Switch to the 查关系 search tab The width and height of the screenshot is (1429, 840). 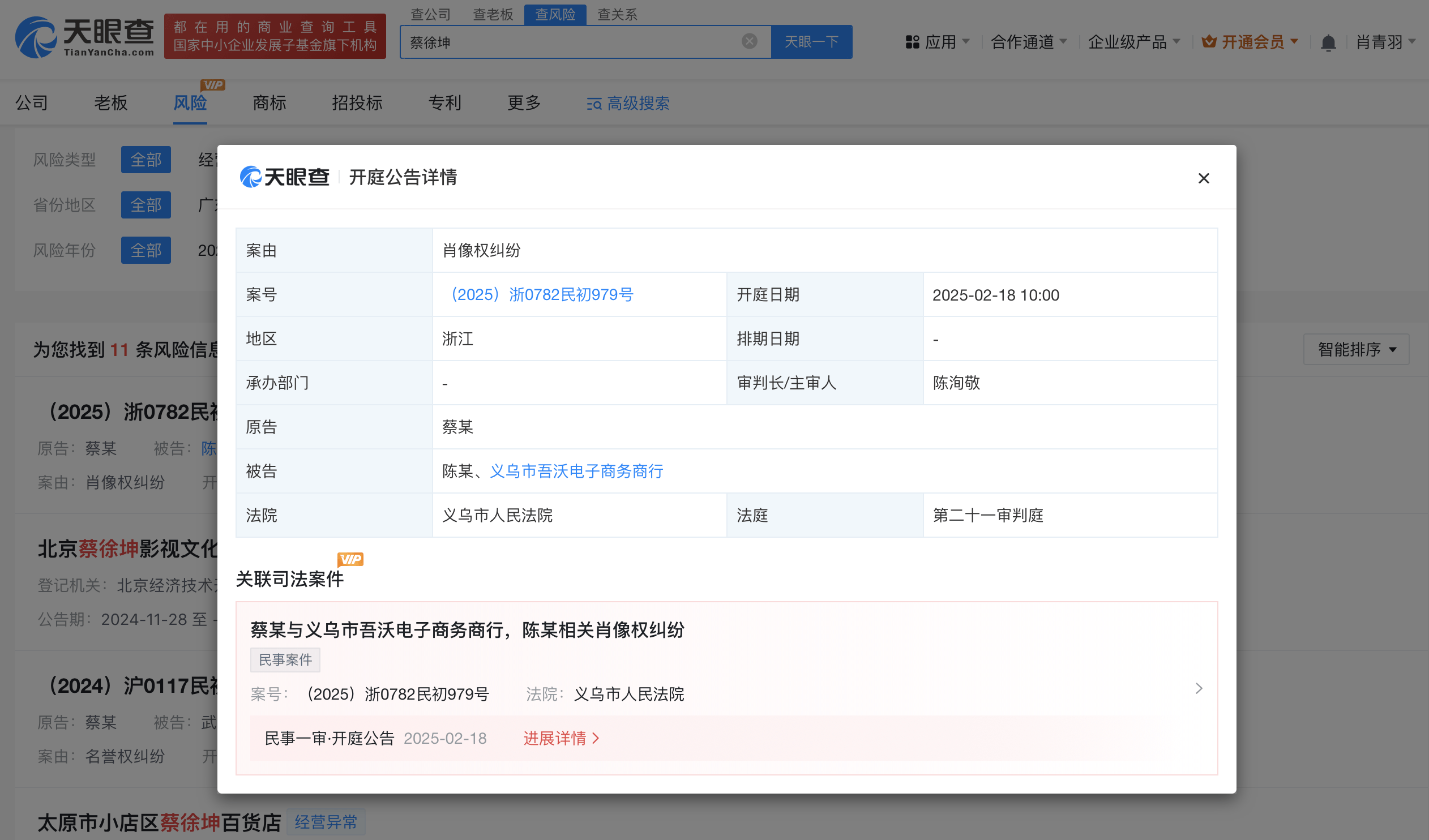[x=617, y=14]
